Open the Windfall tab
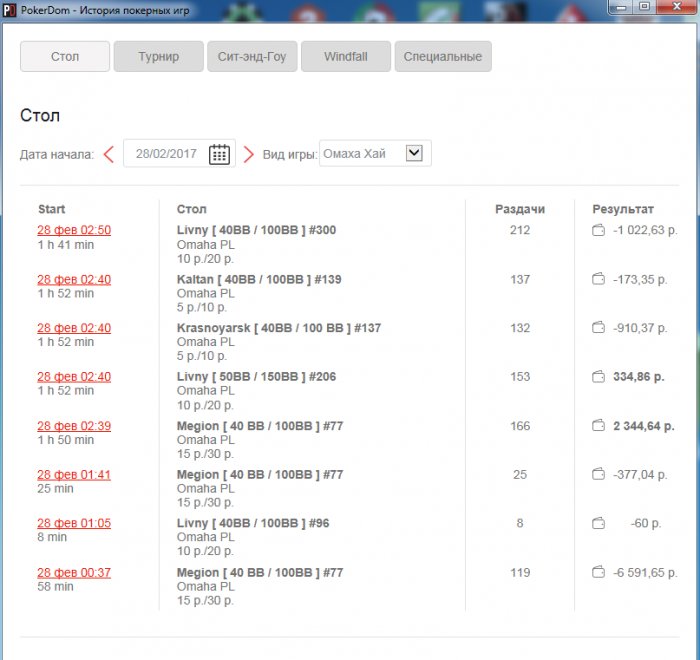 click(346, 56)
